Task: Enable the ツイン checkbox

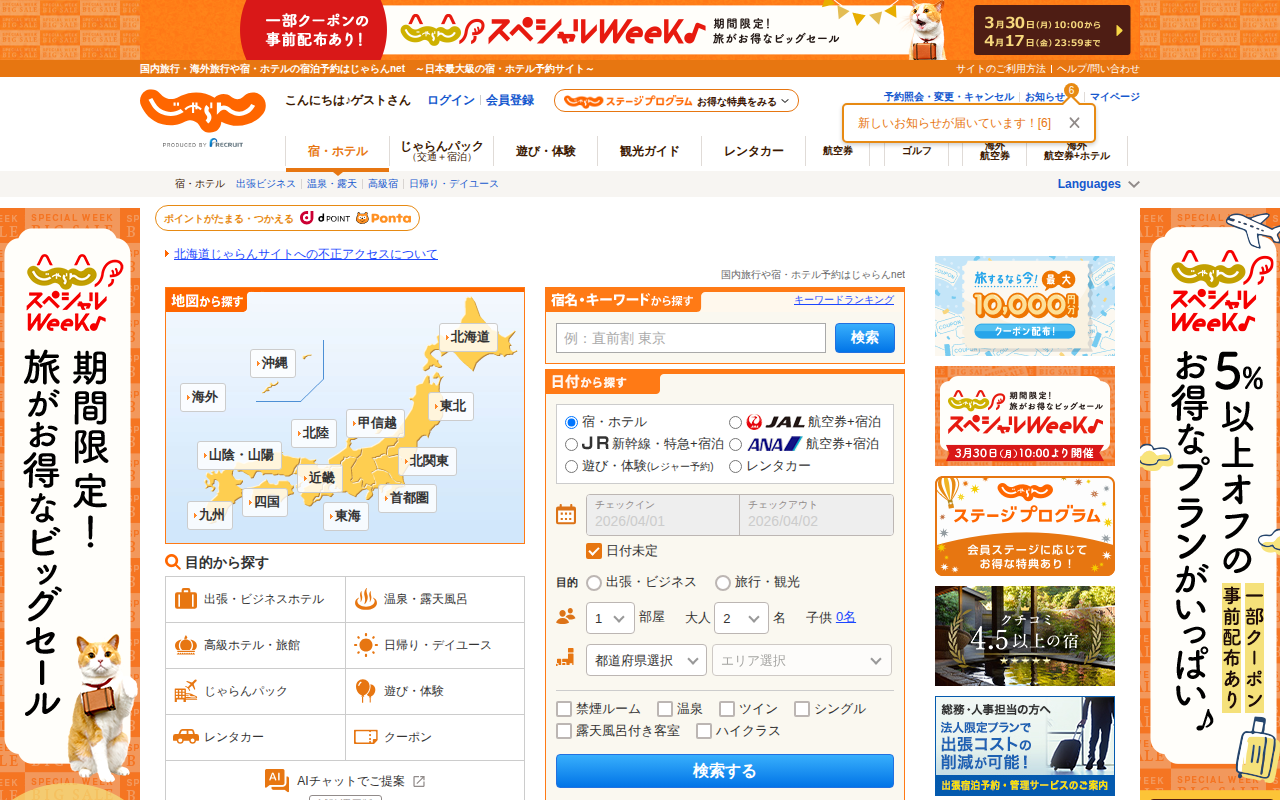Action: [x=727, y=709]
